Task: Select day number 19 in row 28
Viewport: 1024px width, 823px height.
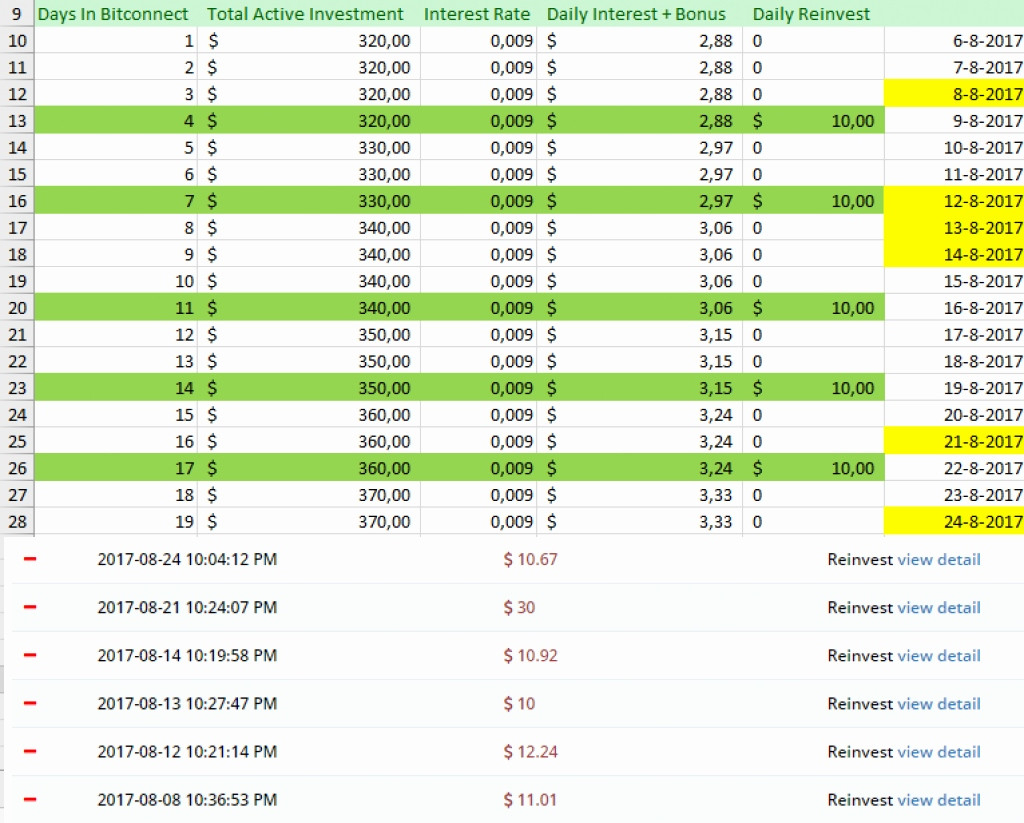Action: click(x=116, y=521)
